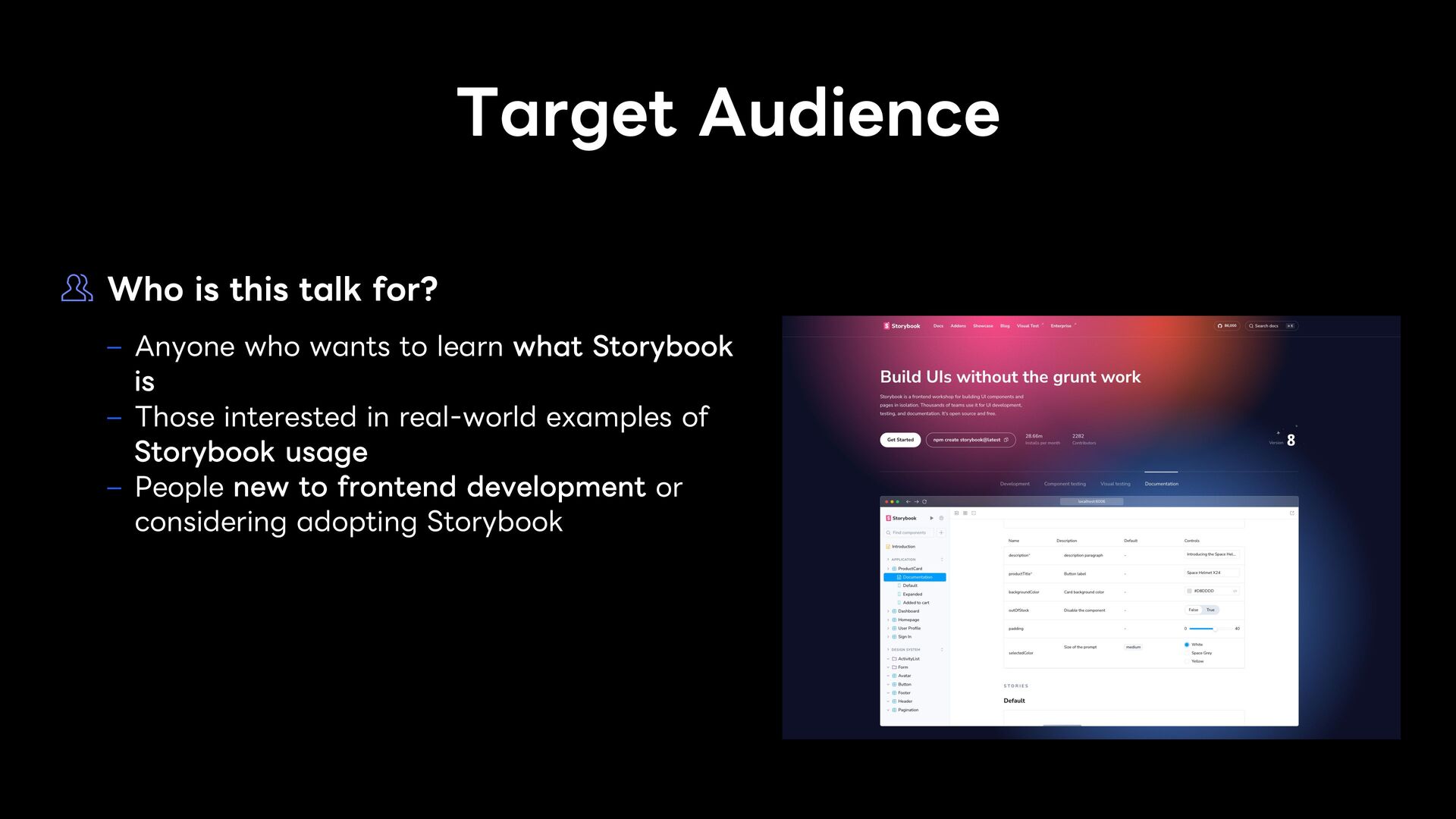Click the first Storybook toolbar layout icon
This screenshot has width=1456, height=819.
pyautogui.click(x=957, y=513)
